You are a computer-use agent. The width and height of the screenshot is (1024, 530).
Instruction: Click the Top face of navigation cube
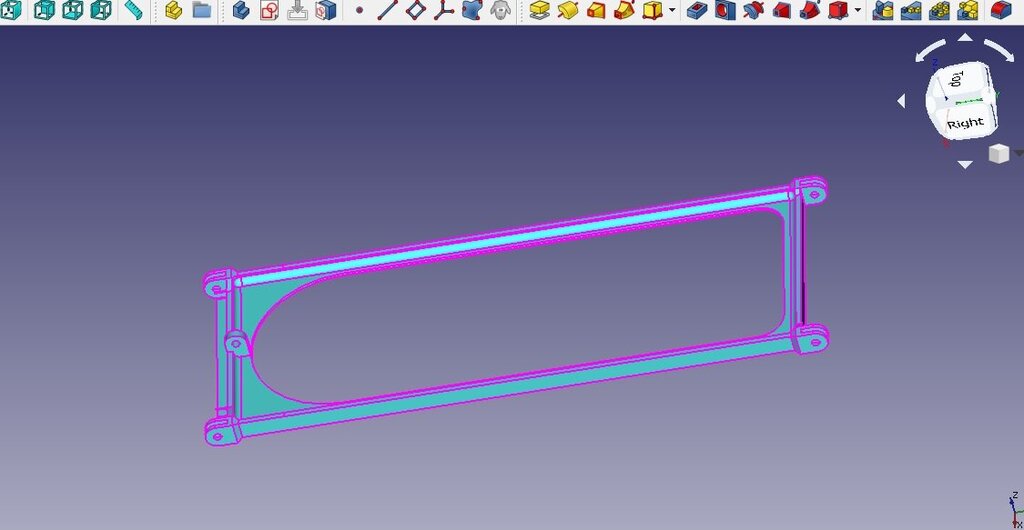[957, 80]
